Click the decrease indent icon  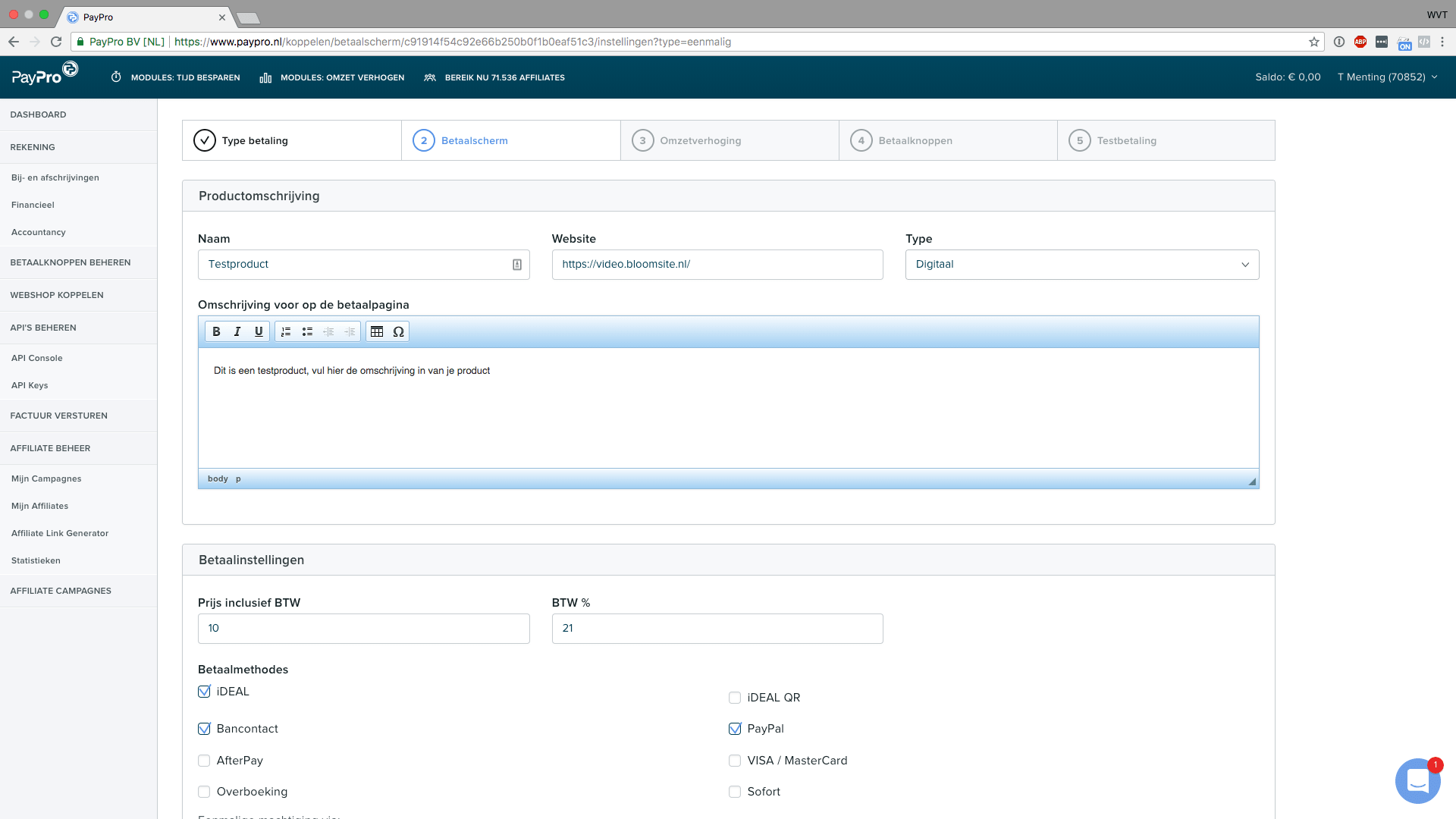[x=328, y=331]
